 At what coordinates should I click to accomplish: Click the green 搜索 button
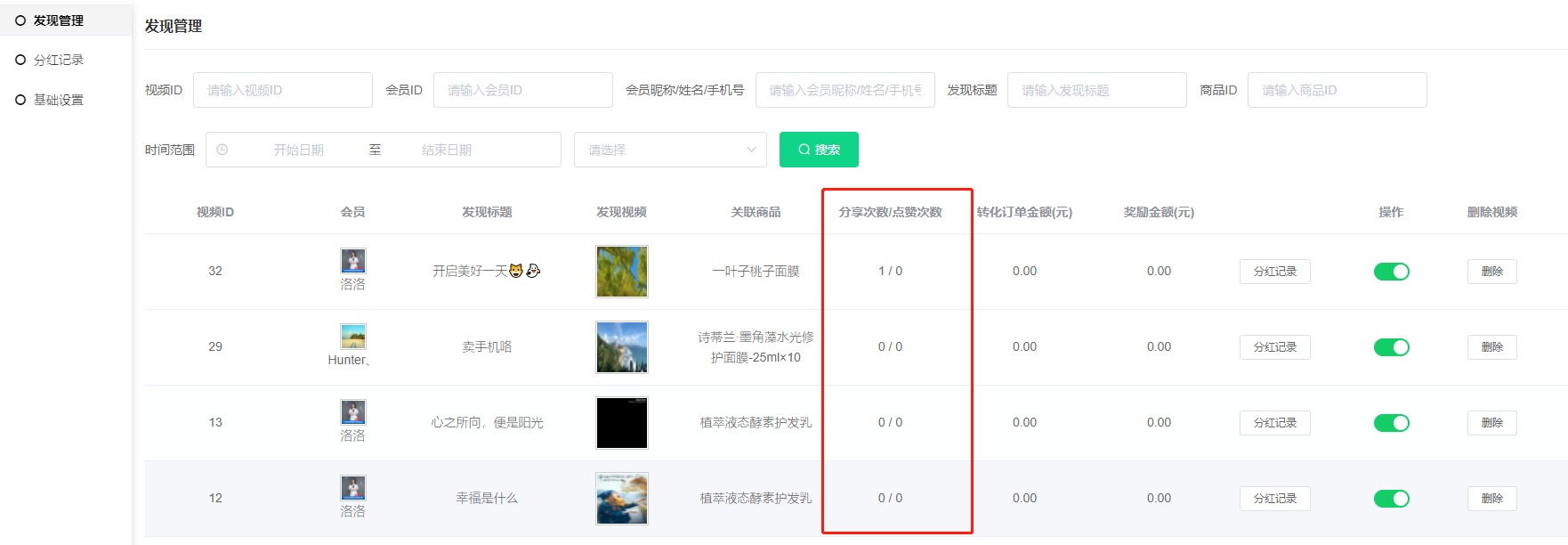pos(819,150)
